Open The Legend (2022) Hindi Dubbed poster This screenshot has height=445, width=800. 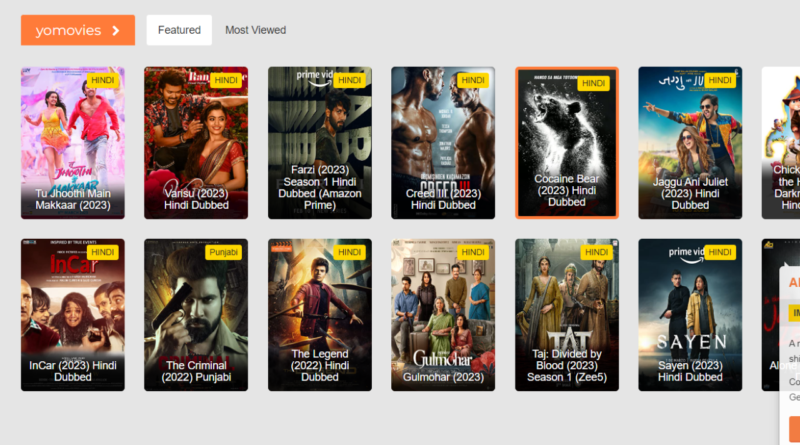320,315
